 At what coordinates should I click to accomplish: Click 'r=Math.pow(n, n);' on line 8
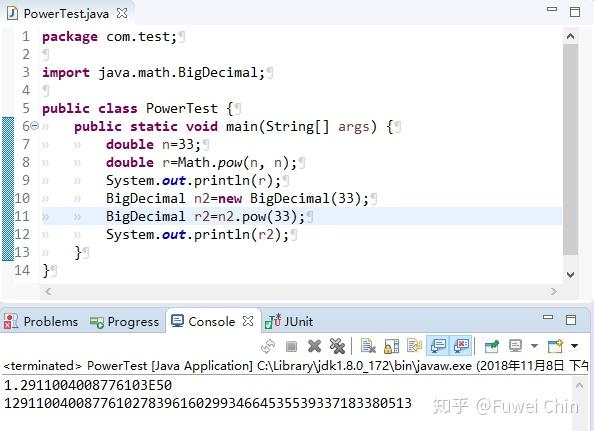point(230,163)
